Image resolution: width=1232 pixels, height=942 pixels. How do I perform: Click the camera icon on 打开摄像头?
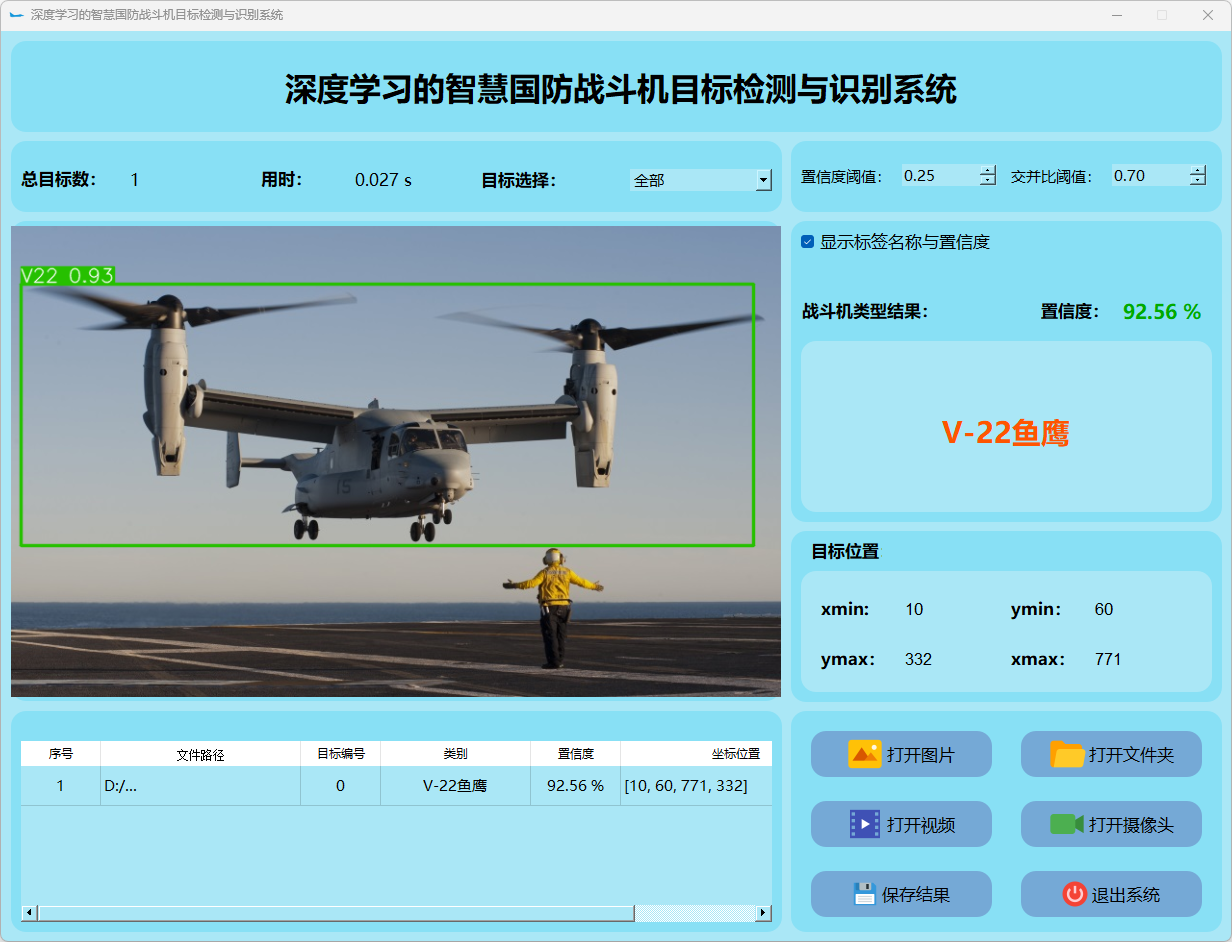point(1067,824)
